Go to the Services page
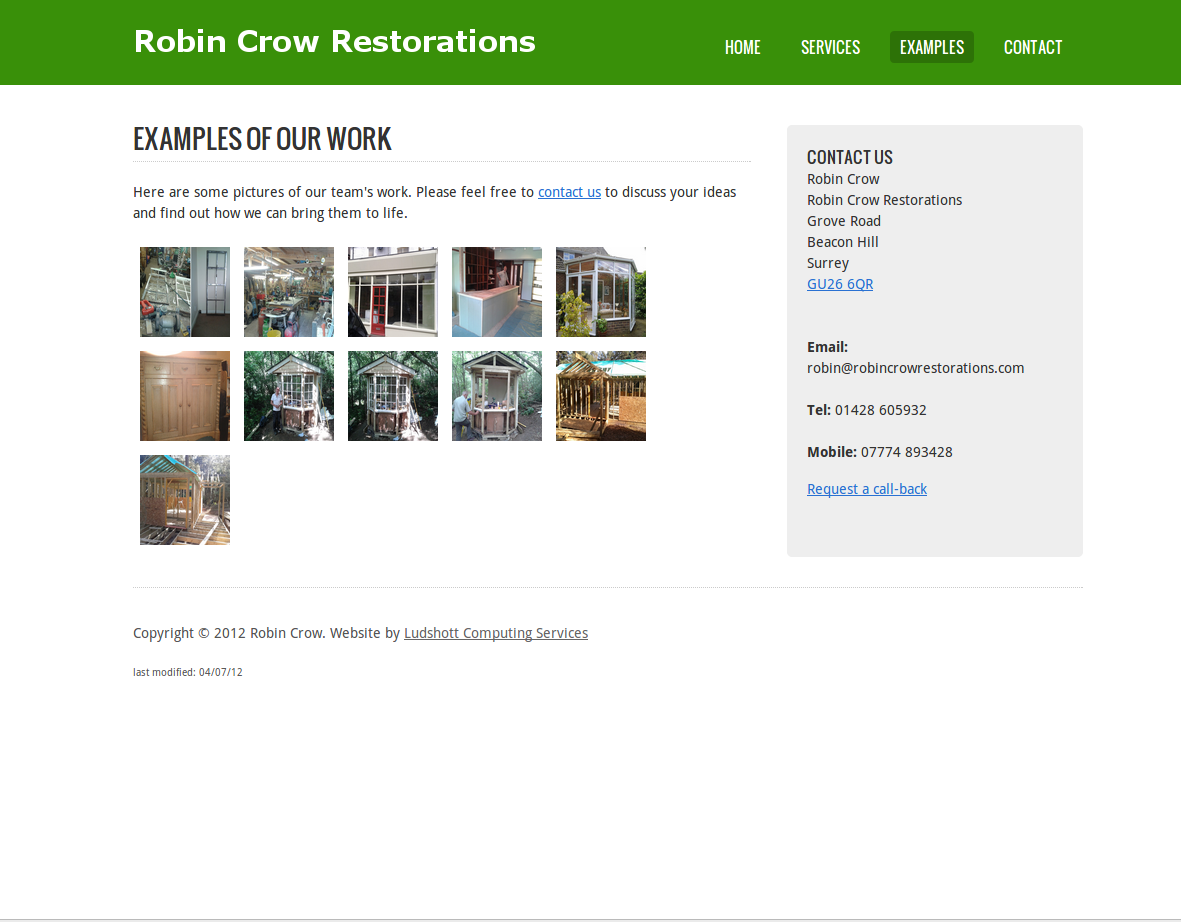 pos(830,47)
